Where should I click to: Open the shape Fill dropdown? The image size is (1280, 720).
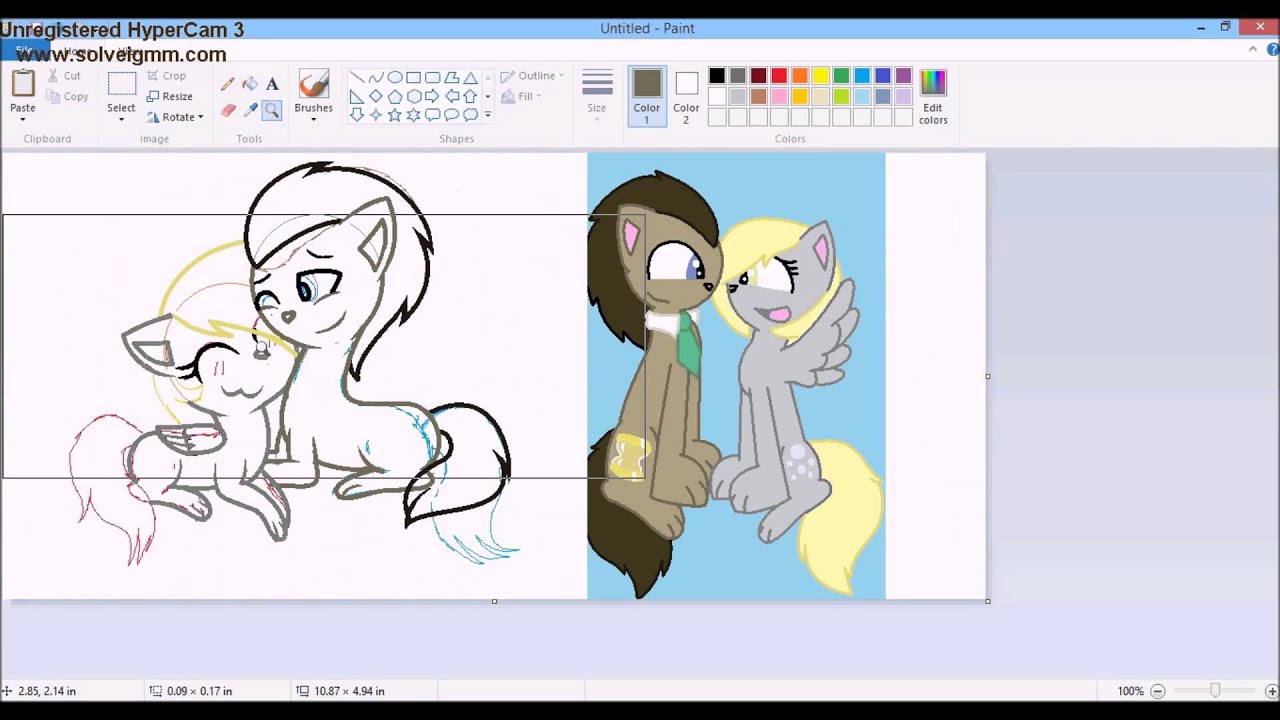520,96
